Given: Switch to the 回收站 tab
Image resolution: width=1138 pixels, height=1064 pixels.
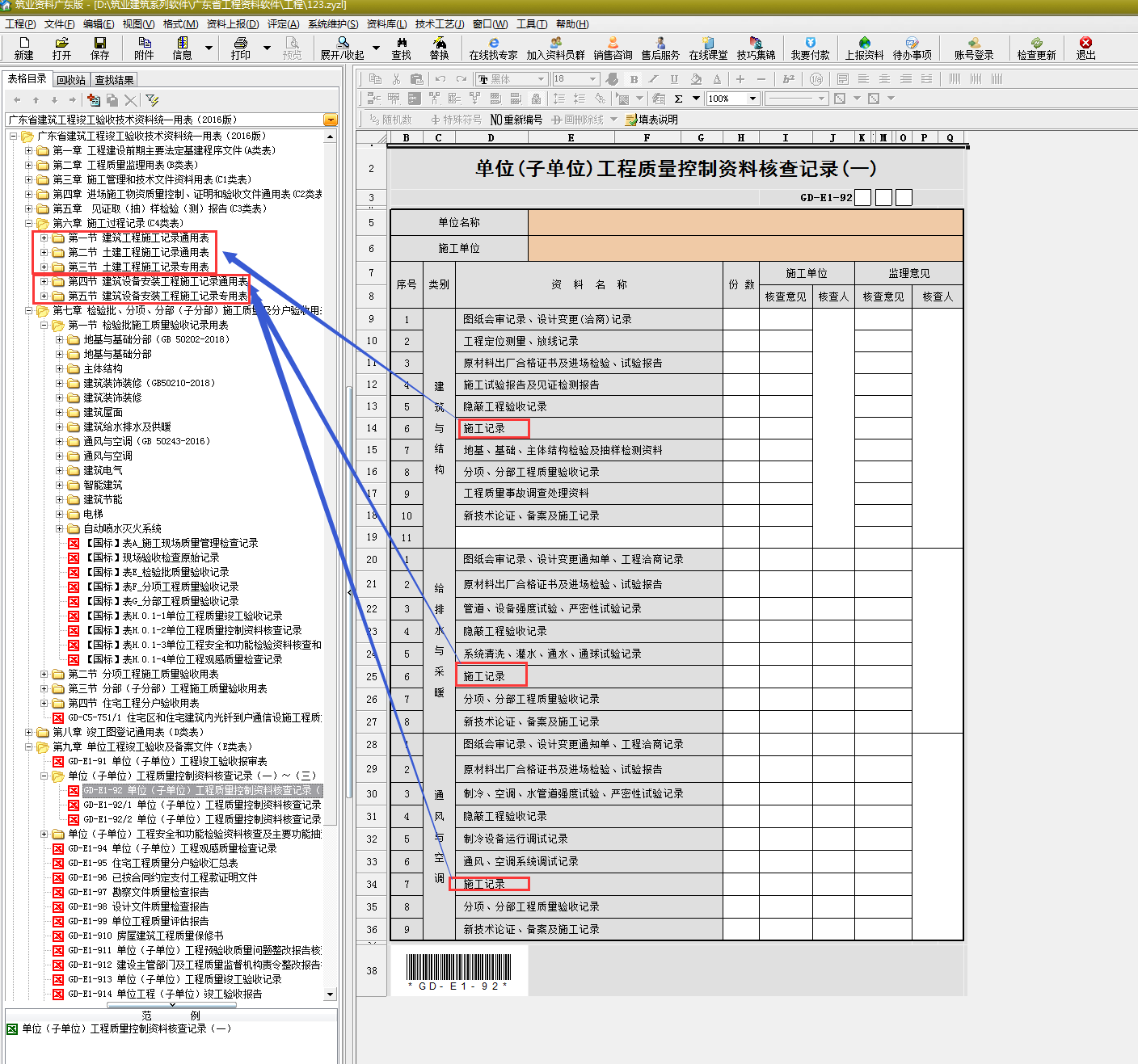Looking at the screenshot, I should pyautogui.click(x=71, y=80).
